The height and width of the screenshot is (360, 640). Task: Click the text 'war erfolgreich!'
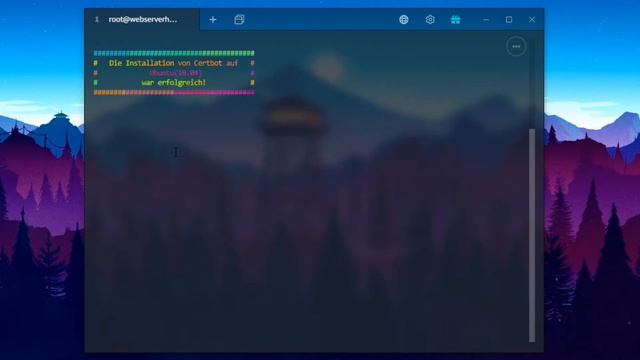click(x=173, y=83)
